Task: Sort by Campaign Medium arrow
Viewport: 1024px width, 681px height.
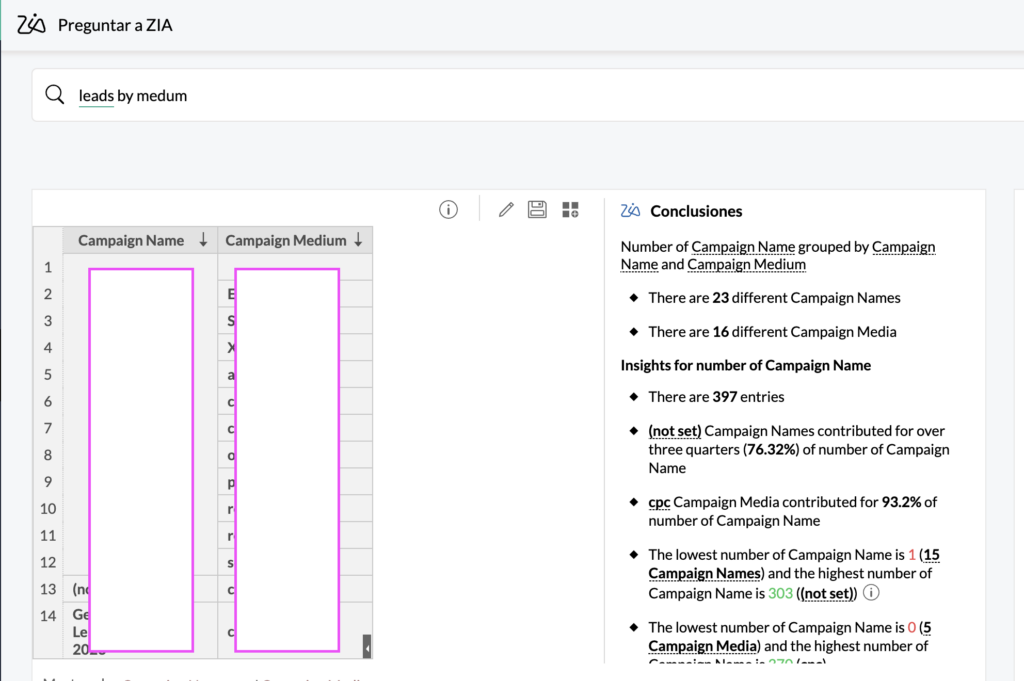Action: pyautogui.click(x=358, y=240)
